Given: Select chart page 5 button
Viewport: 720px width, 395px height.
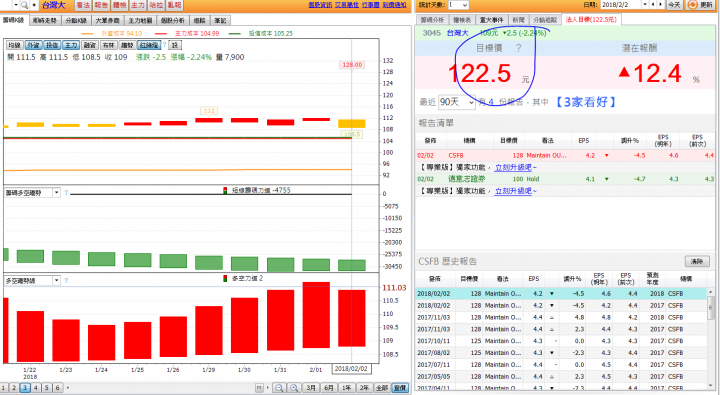Looking at the screenshot, I should click(x=46, y=388).
